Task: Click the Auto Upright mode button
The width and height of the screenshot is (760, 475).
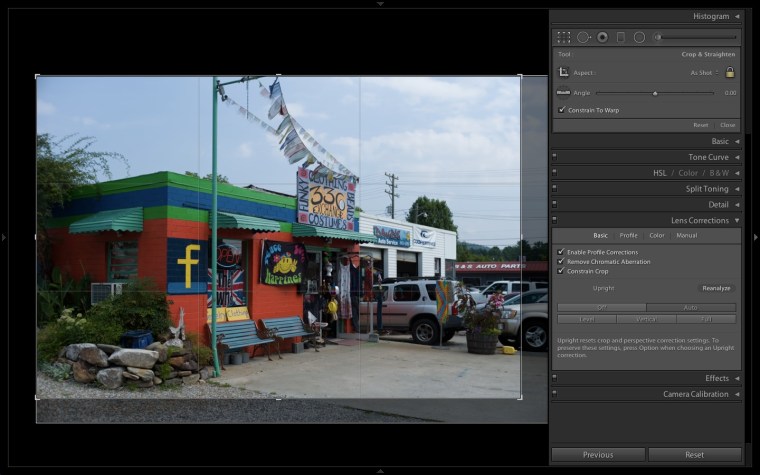Action: click(x=690, y=308)
